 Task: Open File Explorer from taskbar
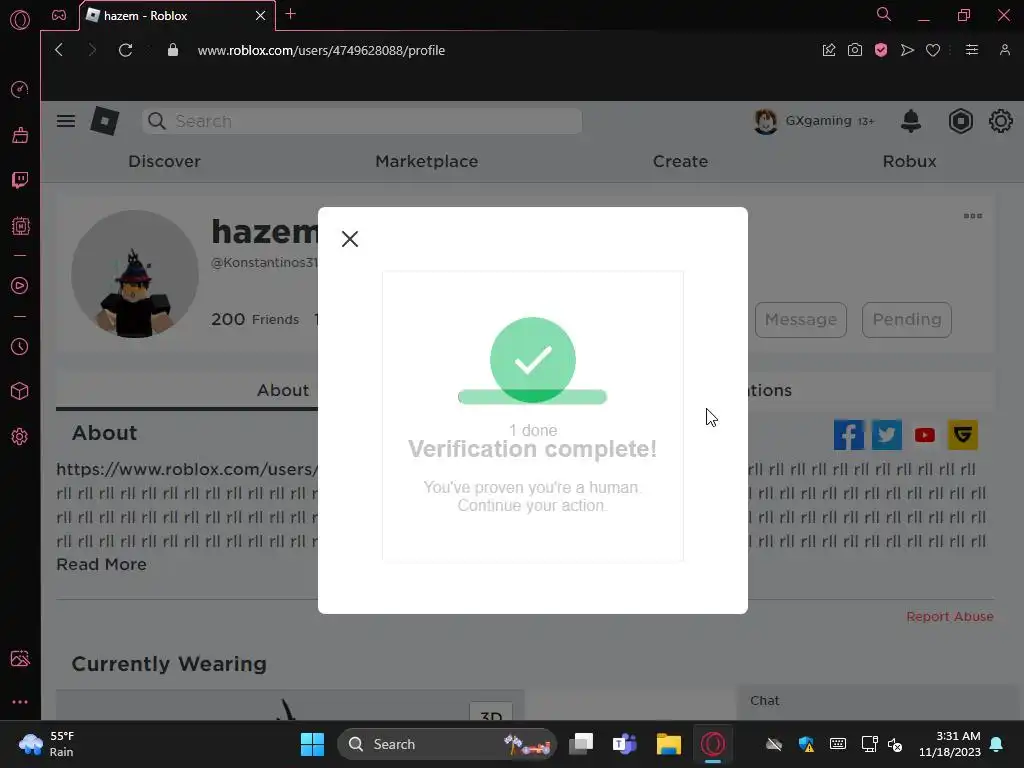(x=669, y=744)
